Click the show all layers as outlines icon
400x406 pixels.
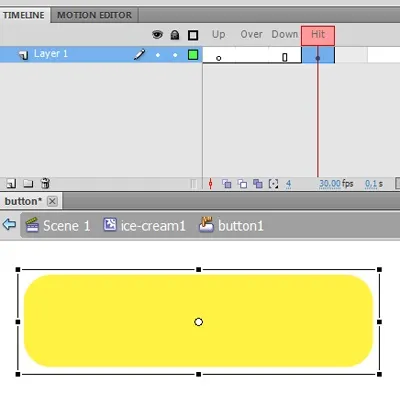coord(193,35)
